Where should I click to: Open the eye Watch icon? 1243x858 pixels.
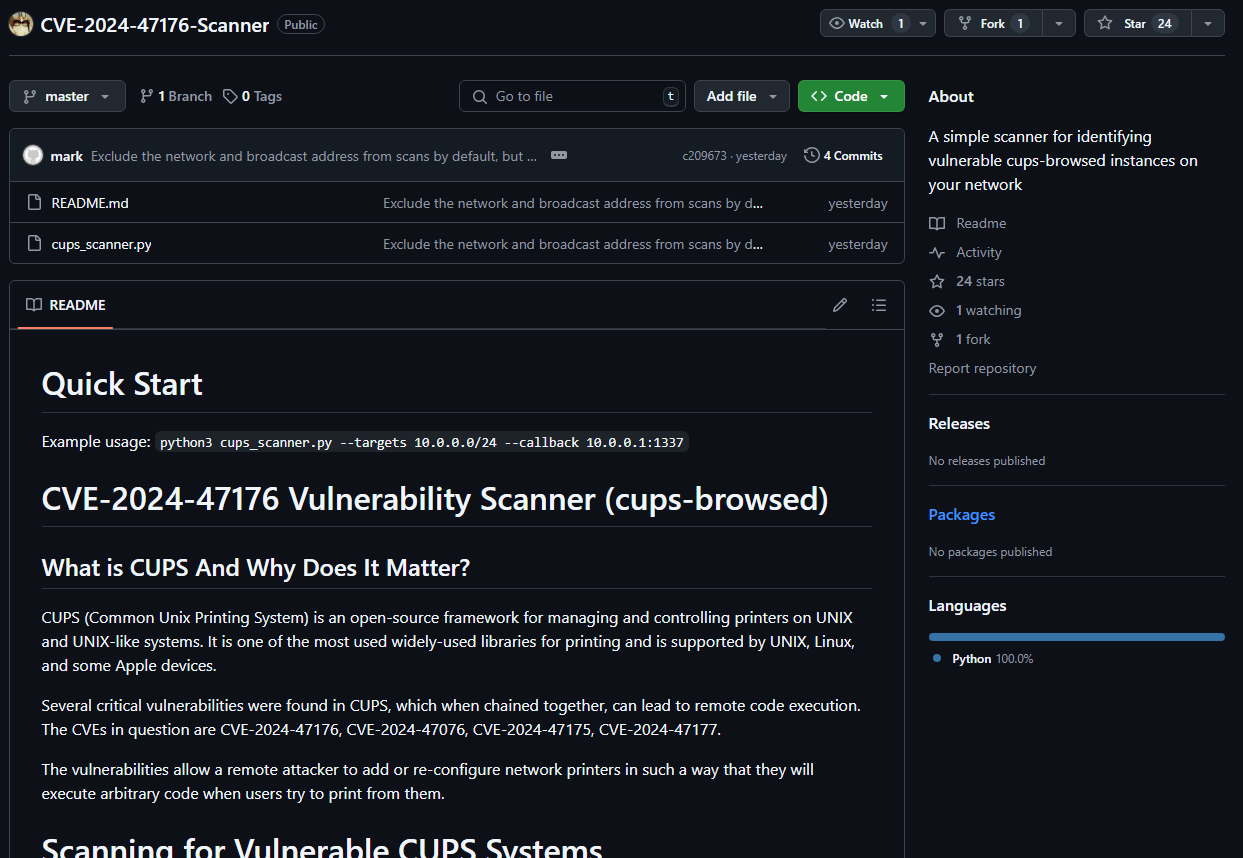tap(837, 22)
